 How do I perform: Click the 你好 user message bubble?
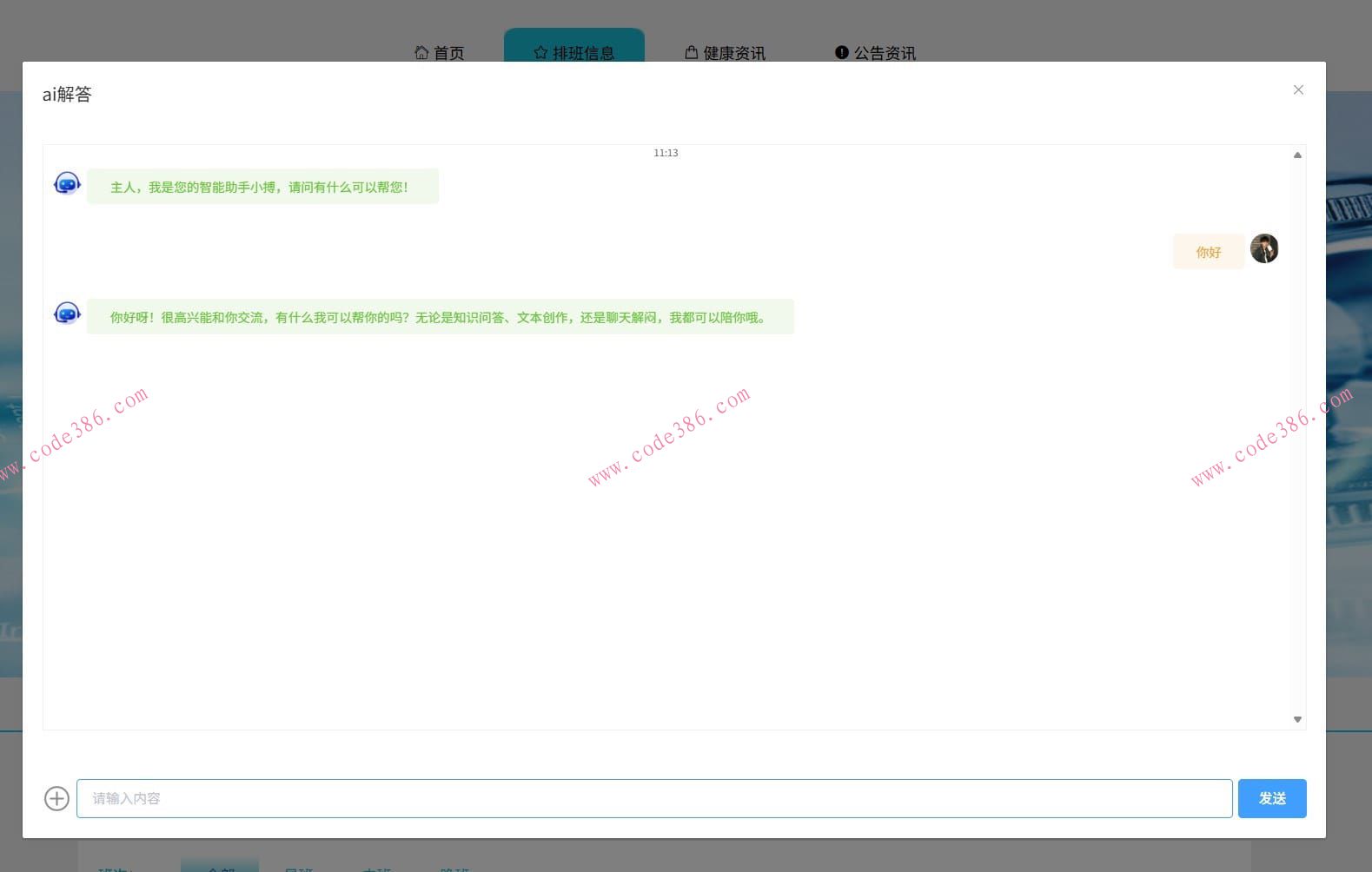(x=1209, y=252)
